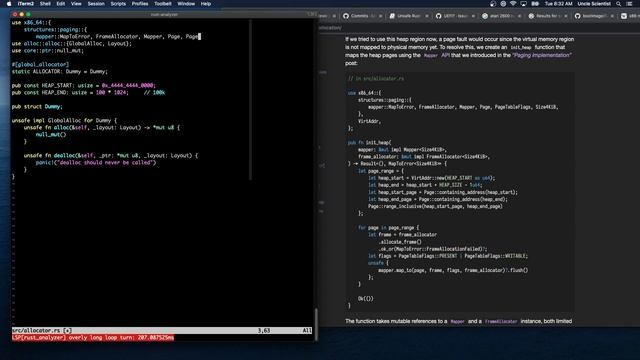Click the #[global_allocator] attribute line

(x=40, y=64)
